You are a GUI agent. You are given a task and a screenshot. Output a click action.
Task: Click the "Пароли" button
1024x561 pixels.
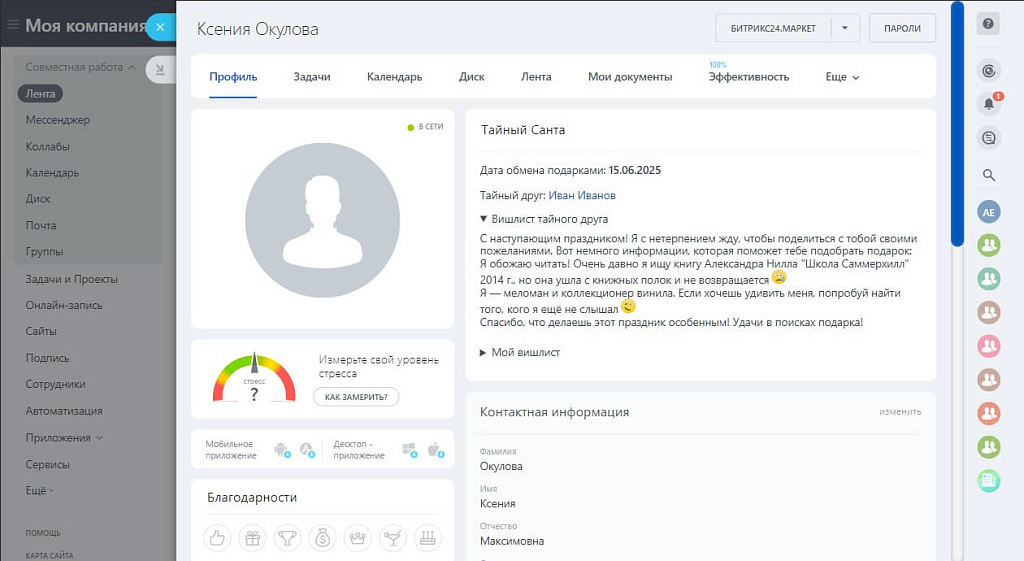point(902,28)
